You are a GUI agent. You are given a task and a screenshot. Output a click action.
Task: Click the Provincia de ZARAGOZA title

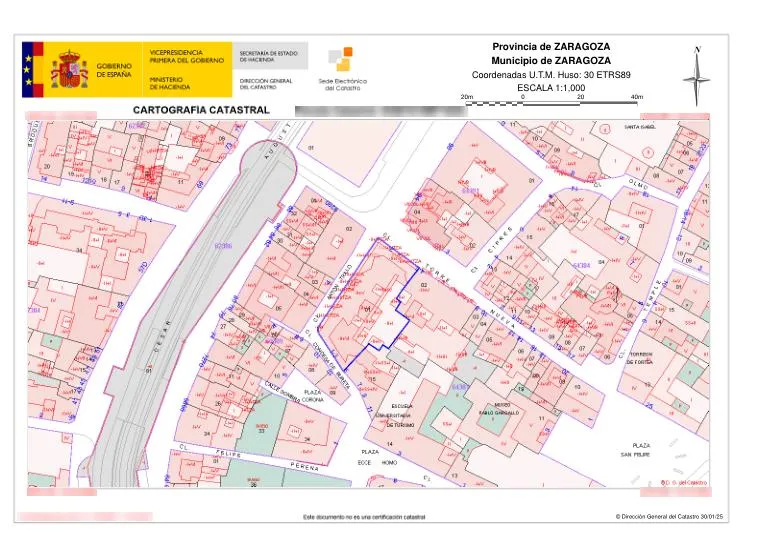(x=551, y=47)
